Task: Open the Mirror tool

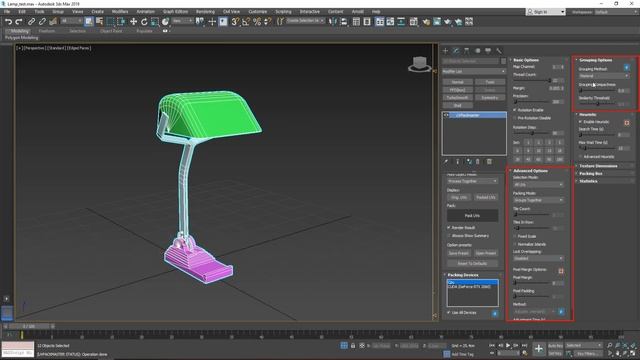Action: [333, 22]
